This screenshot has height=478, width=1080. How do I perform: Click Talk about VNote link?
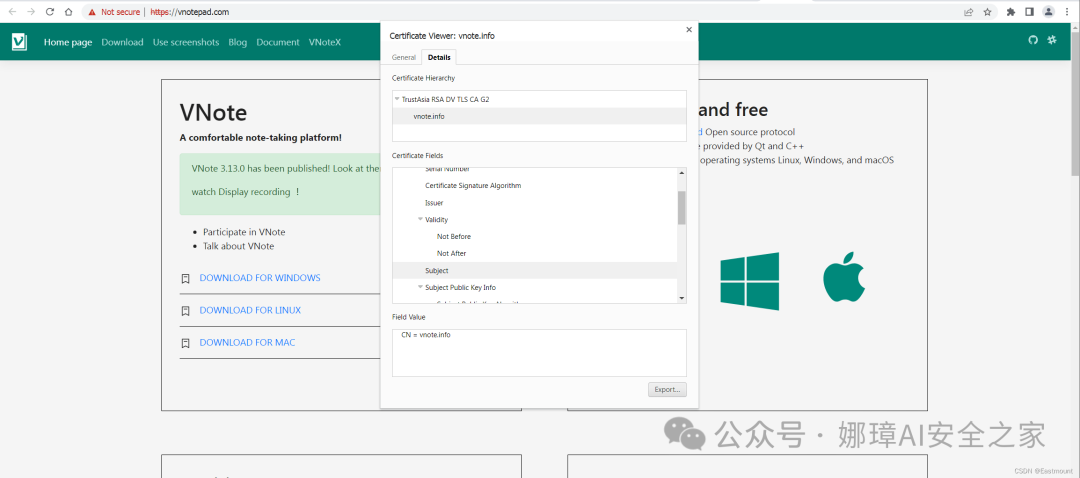238,246
